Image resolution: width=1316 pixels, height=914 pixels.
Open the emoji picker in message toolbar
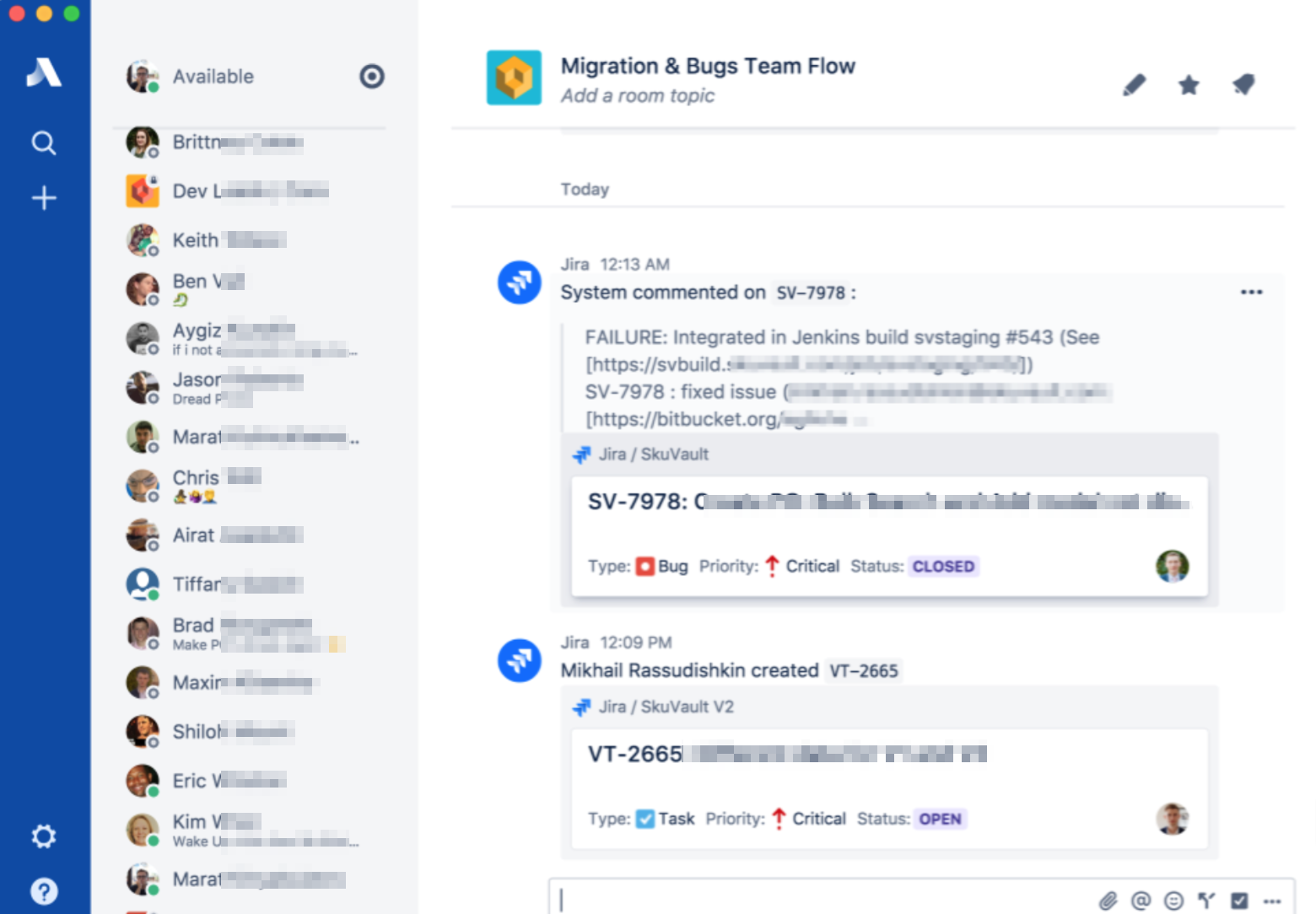pos(1173,901)
